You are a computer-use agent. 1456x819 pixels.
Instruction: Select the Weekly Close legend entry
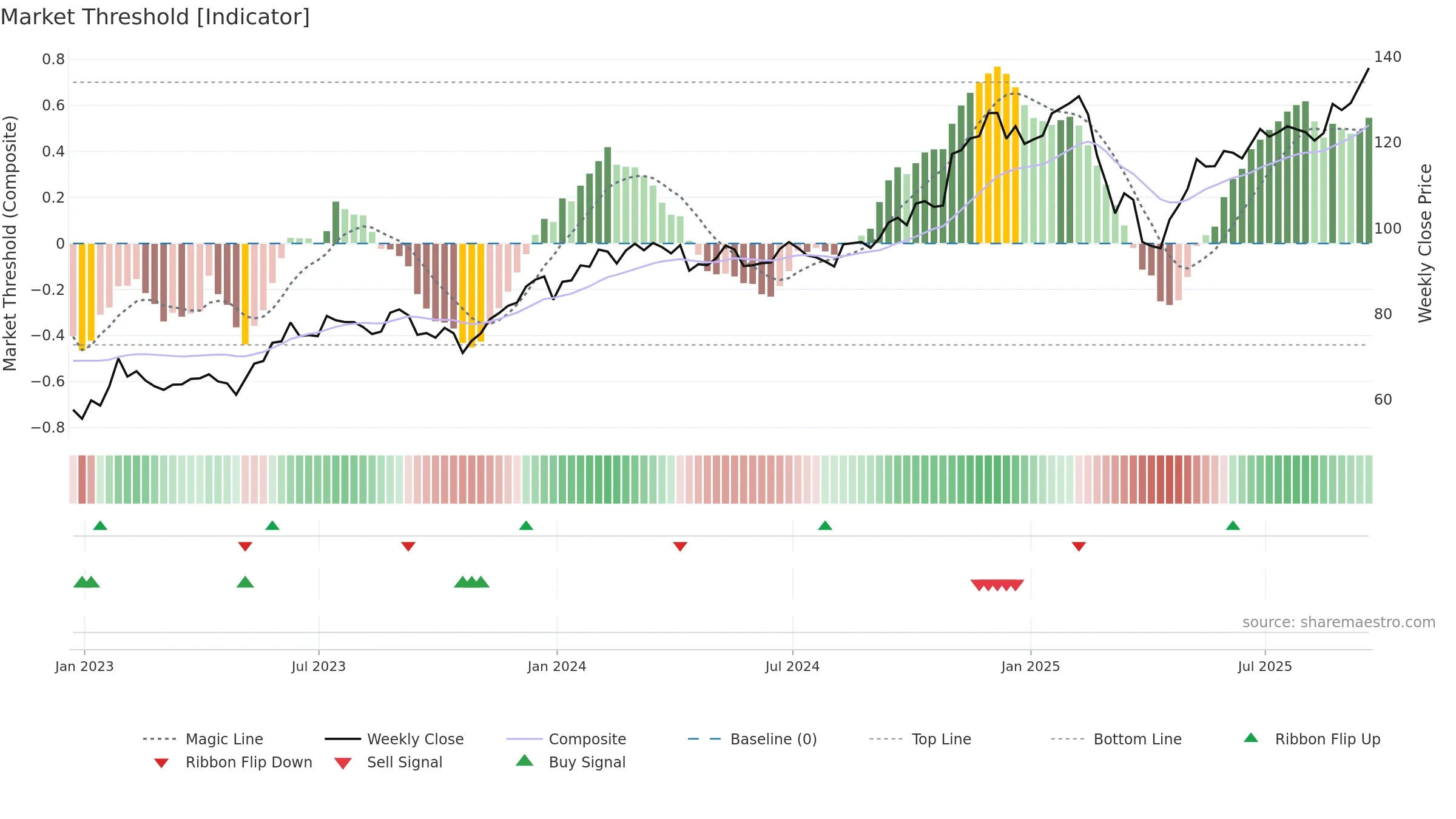pos(394,739)
